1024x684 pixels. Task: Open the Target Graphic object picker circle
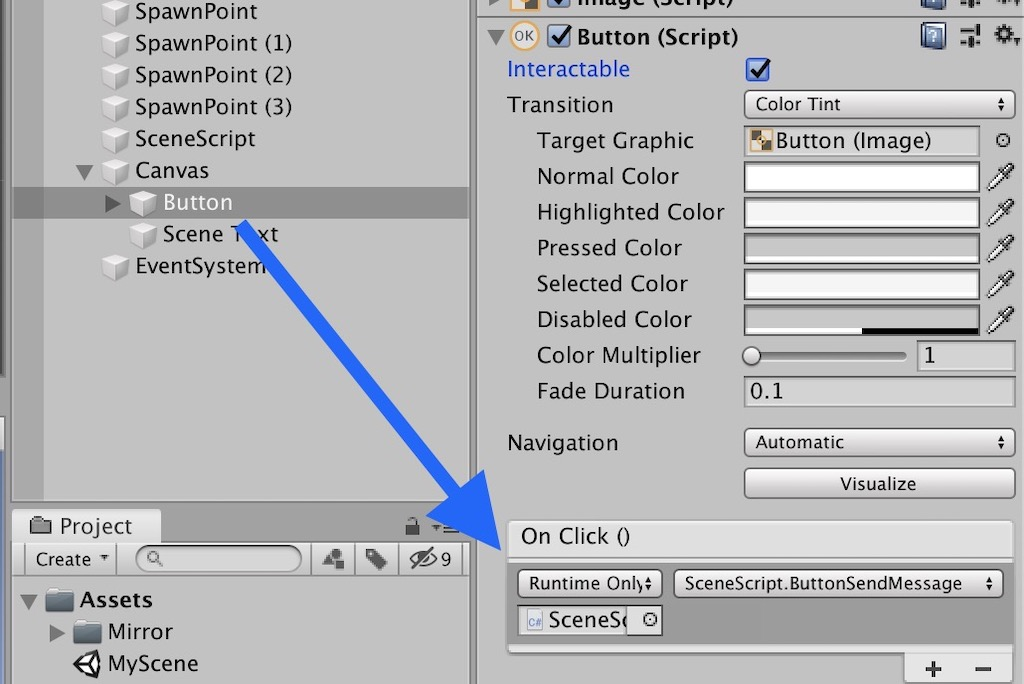1004,141
